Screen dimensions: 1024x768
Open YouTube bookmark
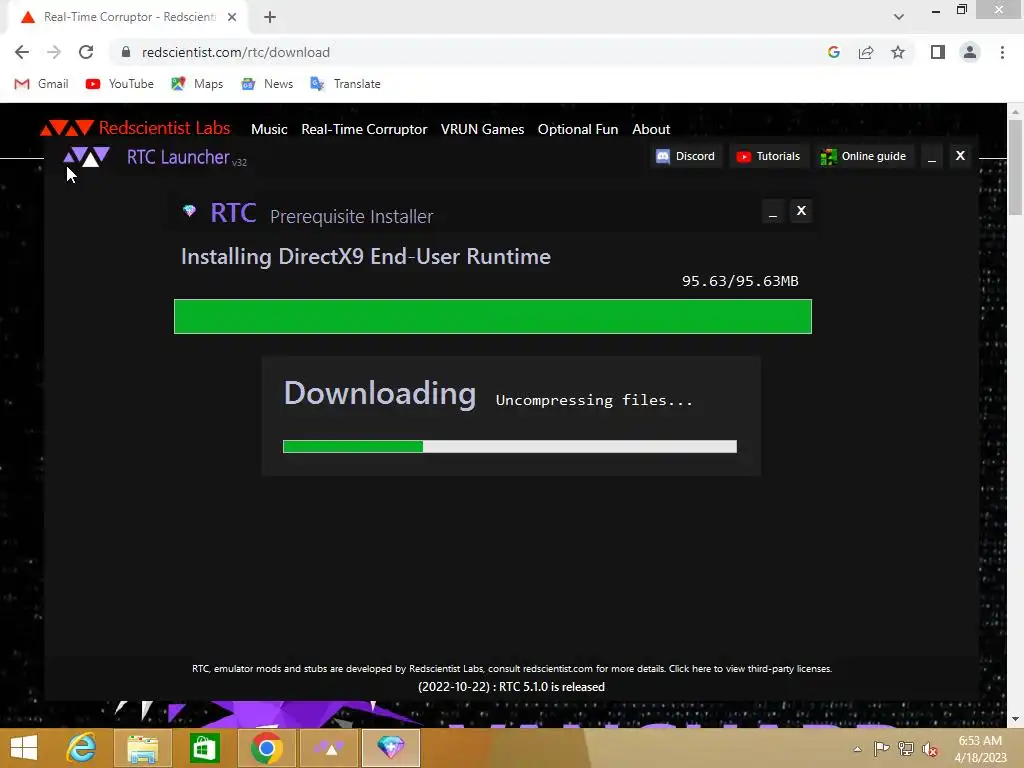coord(120,84)
